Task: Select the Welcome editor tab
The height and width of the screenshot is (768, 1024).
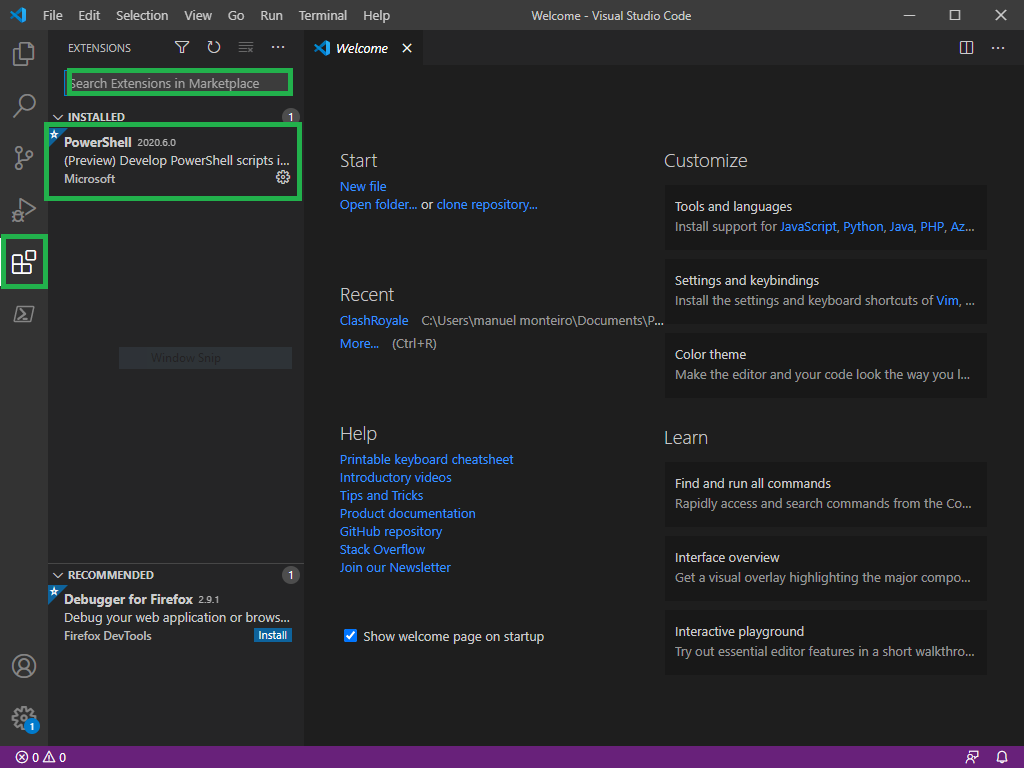Action: [363, 48]
